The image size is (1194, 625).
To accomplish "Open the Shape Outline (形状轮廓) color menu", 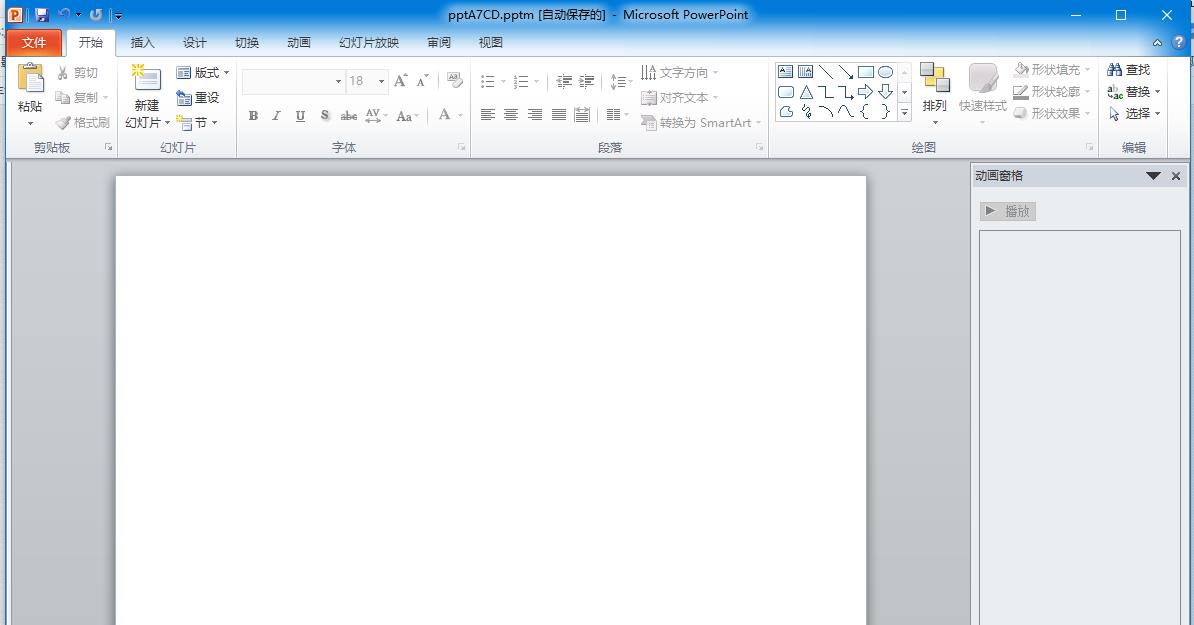I will [x=1052, y=91].
